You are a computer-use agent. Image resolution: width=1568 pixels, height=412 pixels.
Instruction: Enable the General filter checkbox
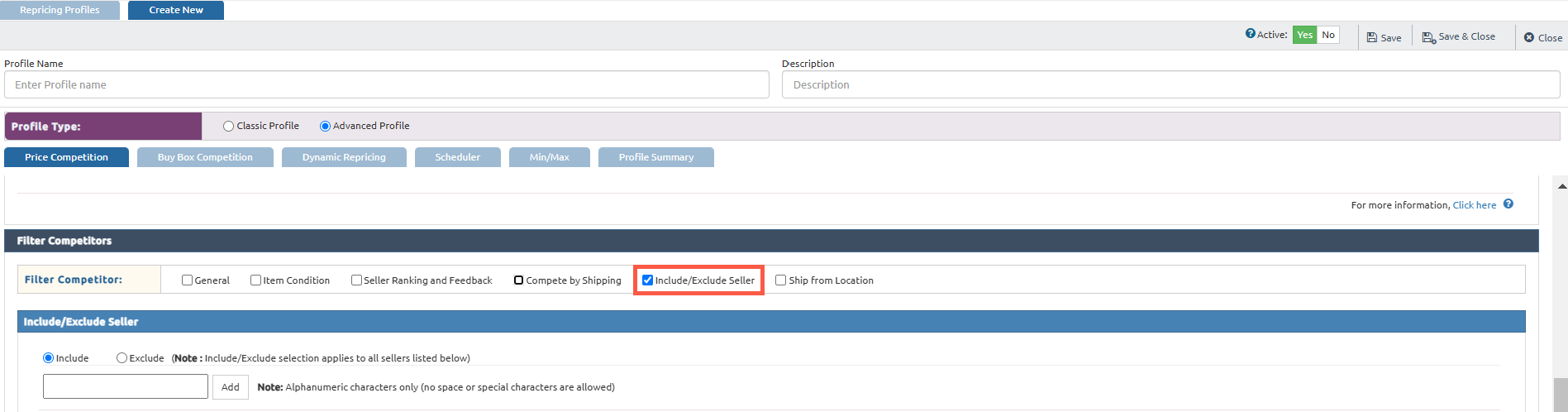[x=188, y=280]
